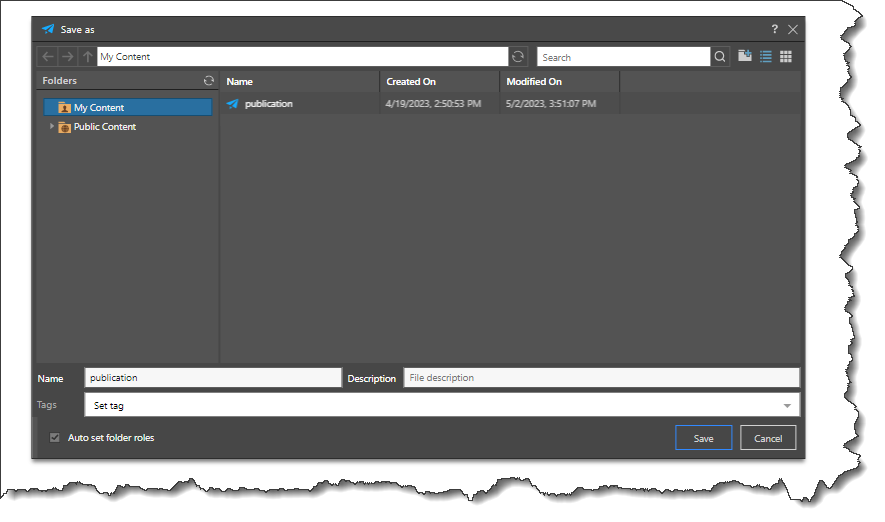Click the File description field
885x522 pixels.
point(600,378)
